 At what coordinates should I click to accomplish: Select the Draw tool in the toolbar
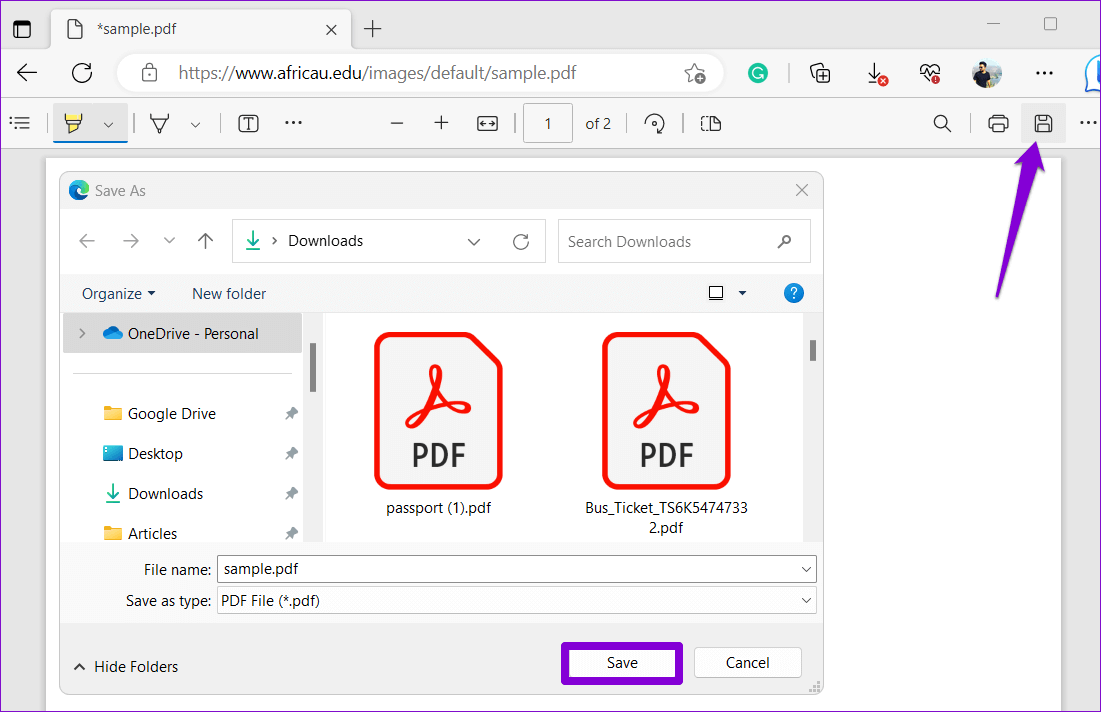coord(156,122)
